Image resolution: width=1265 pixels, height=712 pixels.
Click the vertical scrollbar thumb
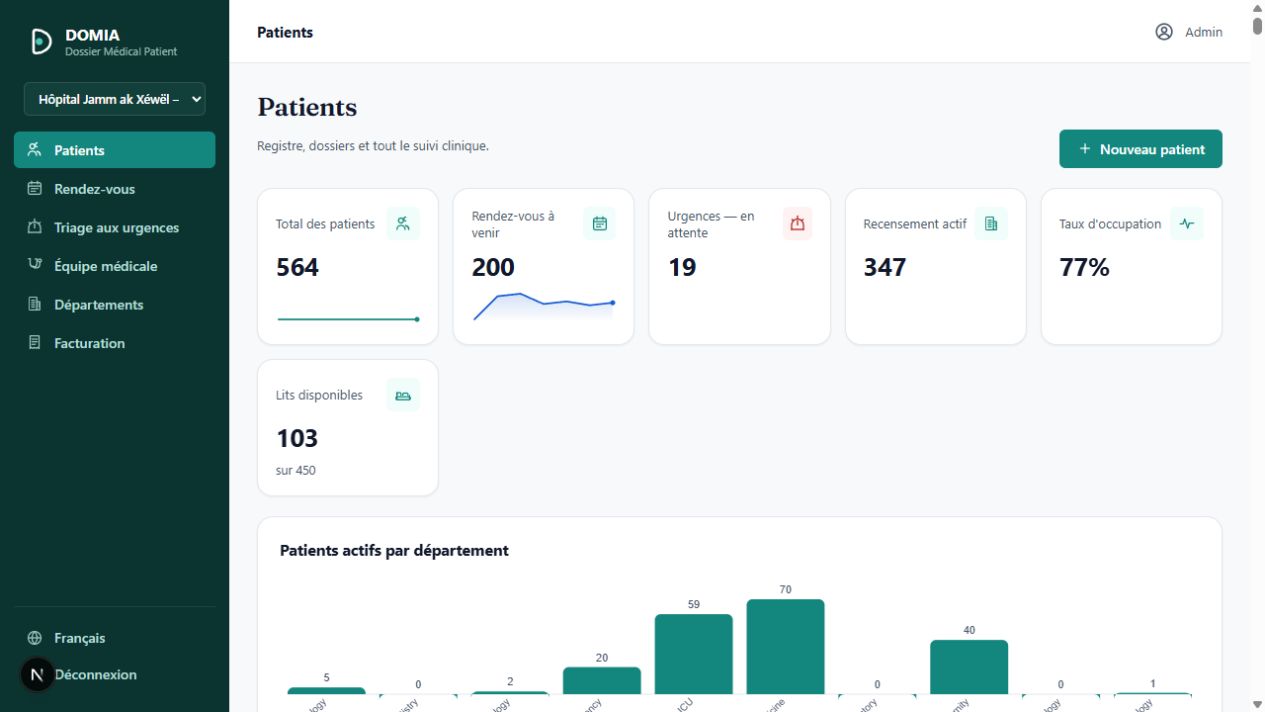pos(1257,25)
